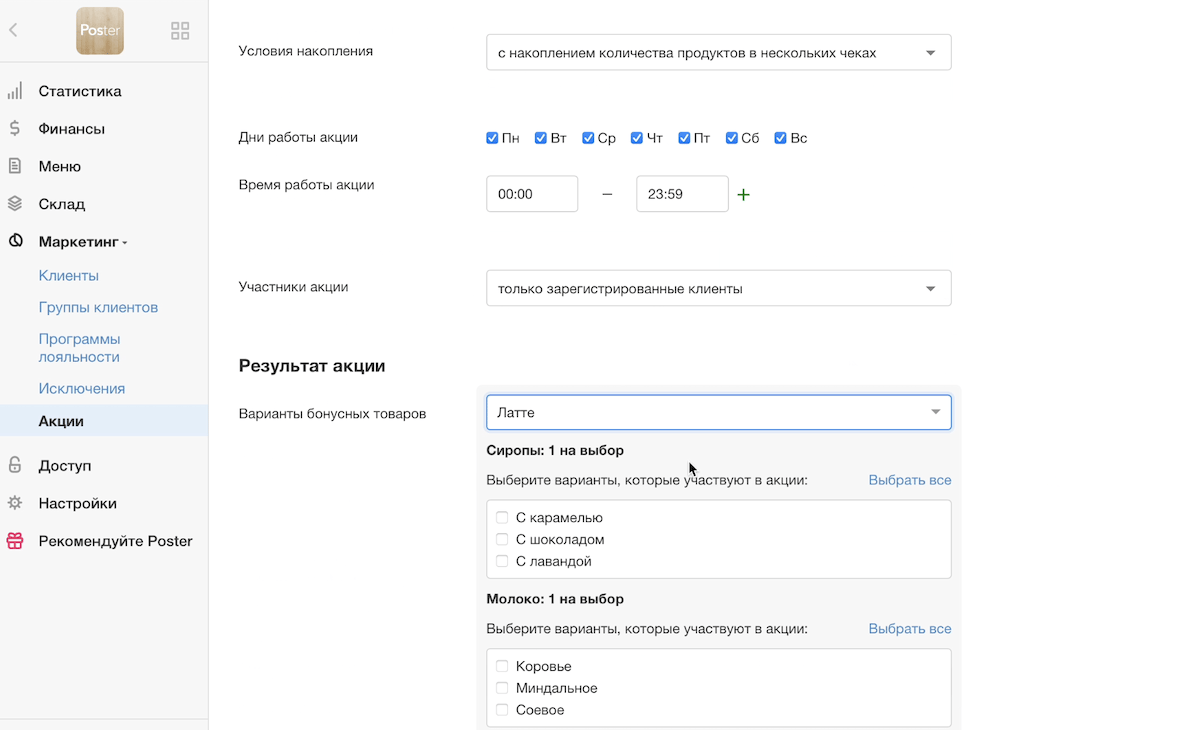Go to Клиенты in the Marketing submenu

pos(68,275)
